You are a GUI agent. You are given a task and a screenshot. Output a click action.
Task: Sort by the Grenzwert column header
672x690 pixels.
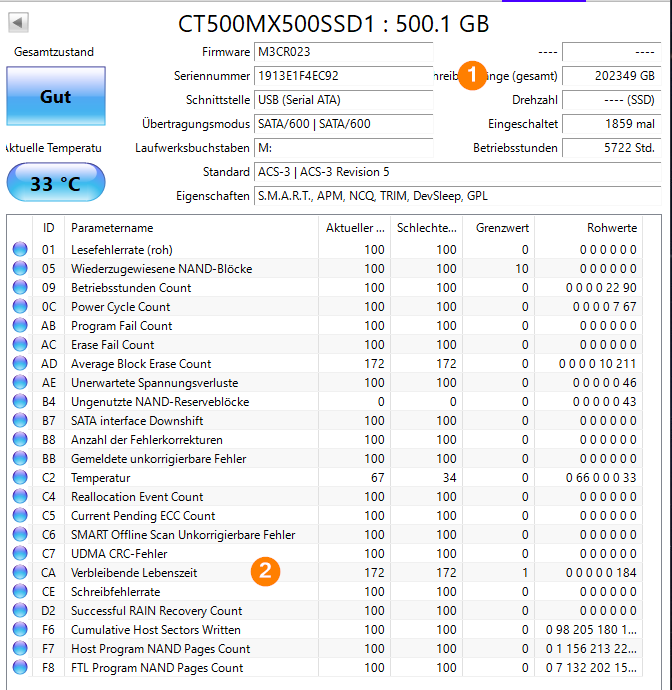499,228
